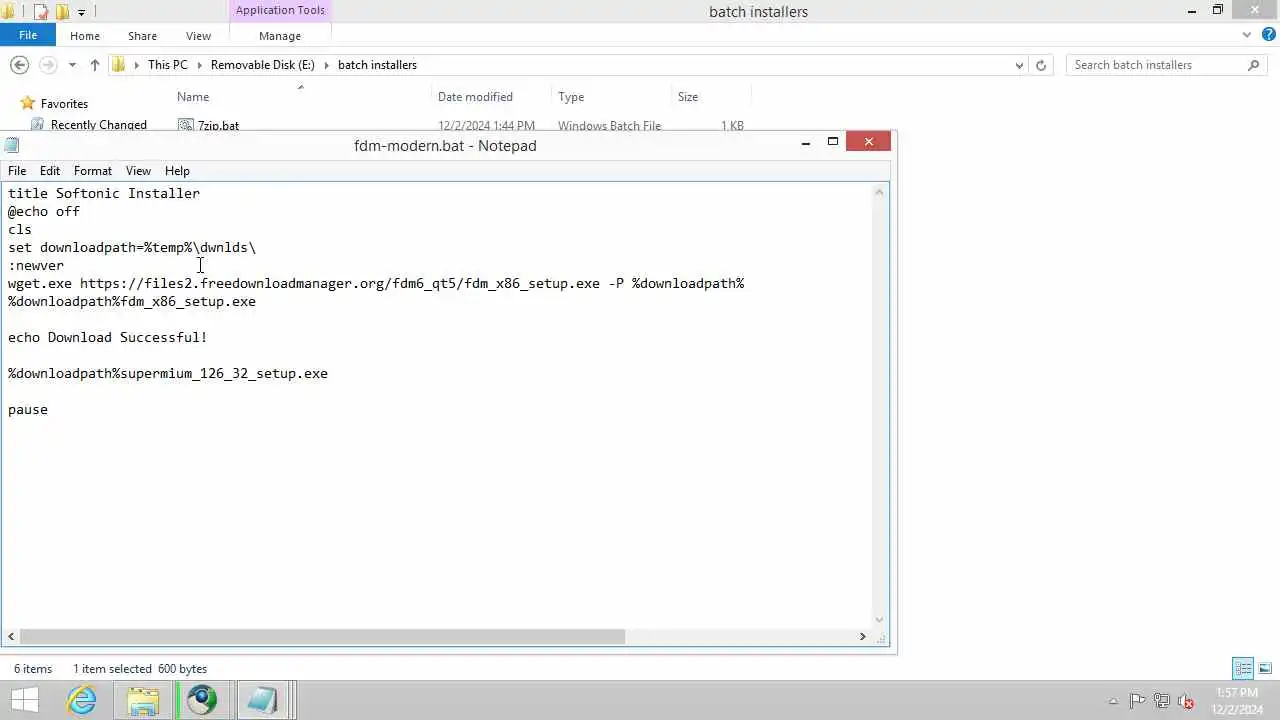Click the muted volume tray icon
Viewport: 1280px width, 720px height.
click(x=1186, y=701)
